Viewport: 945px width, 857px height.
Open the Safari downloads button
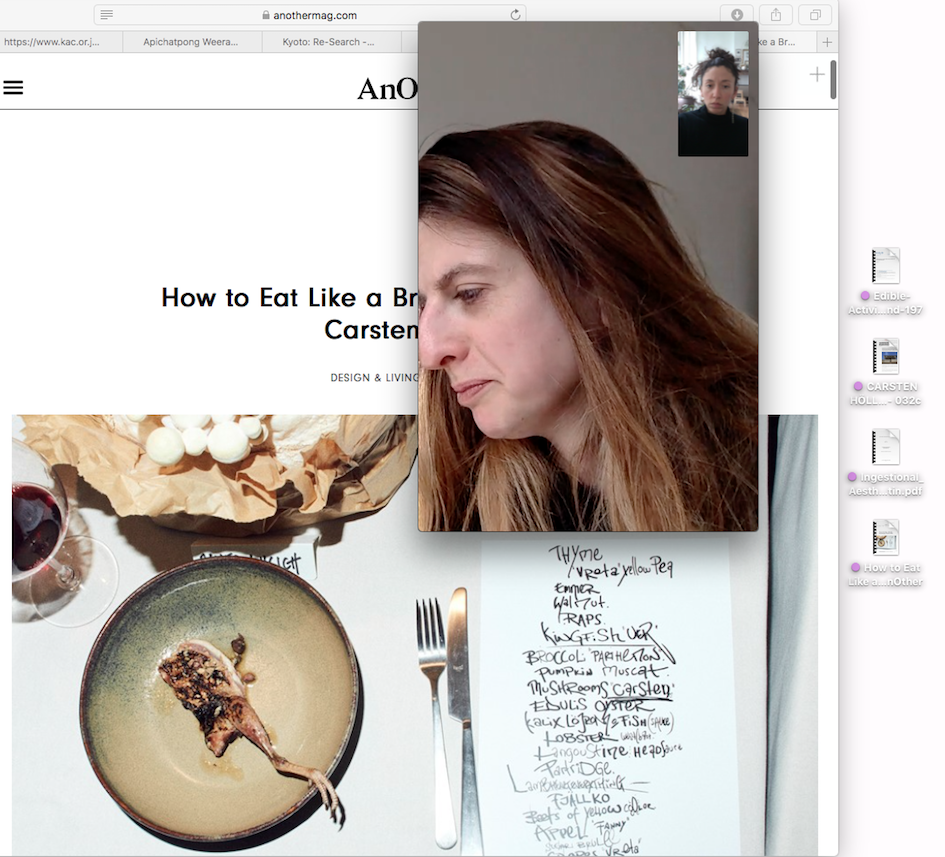[736, 14]
